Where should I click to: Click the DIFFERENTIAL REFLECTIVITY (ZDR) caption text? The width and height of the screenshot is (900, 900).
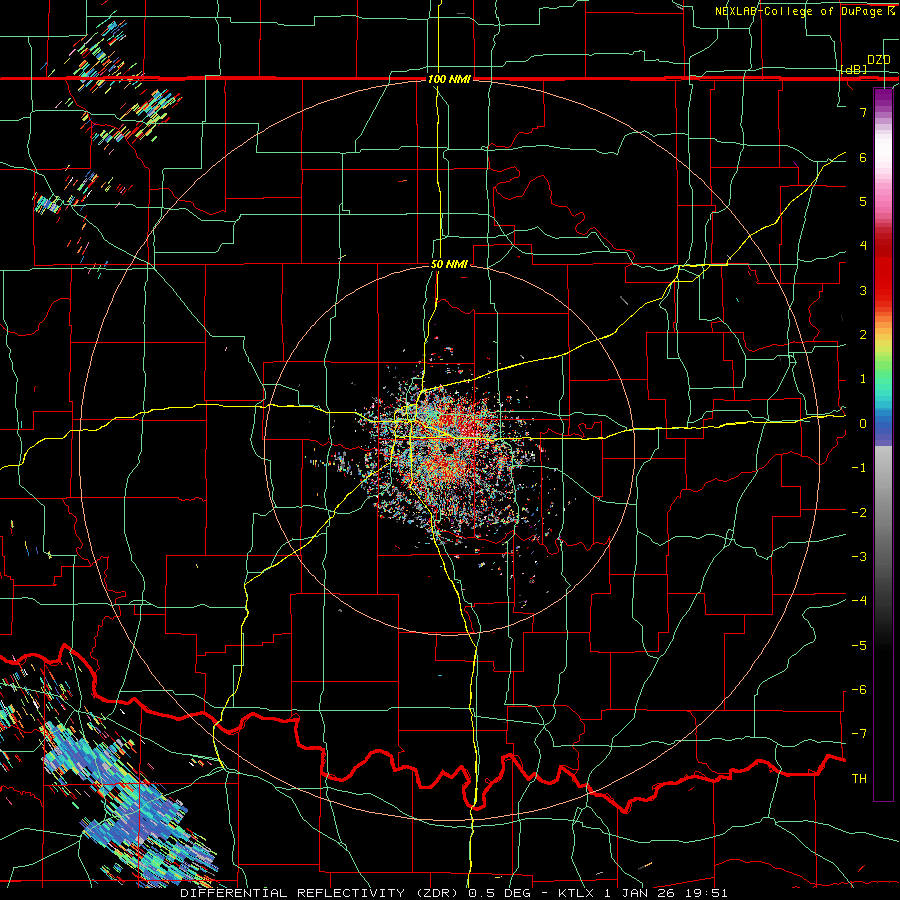coord(321,893)
